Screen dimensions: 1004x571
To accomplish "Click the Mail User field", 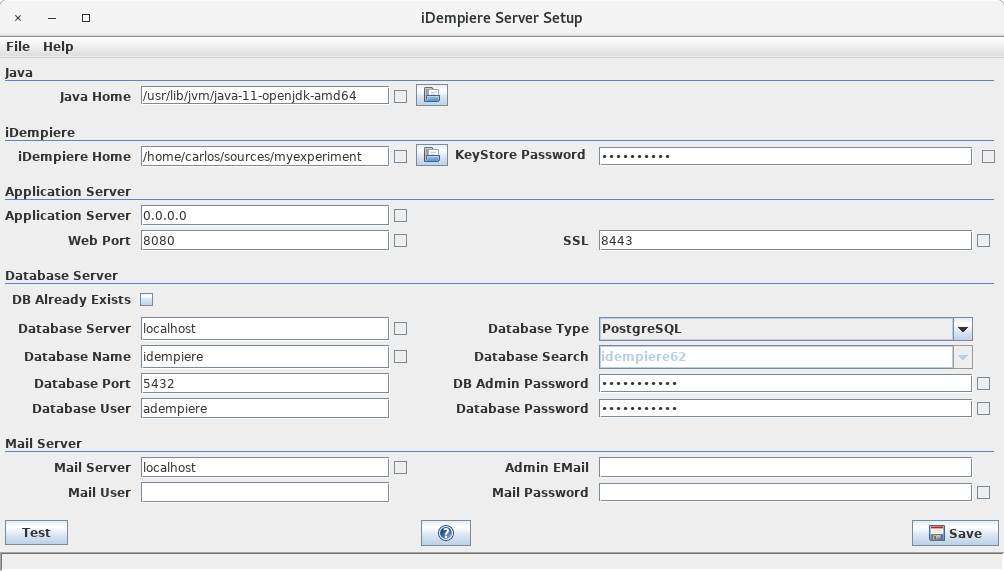I will (x=264, y=492).
